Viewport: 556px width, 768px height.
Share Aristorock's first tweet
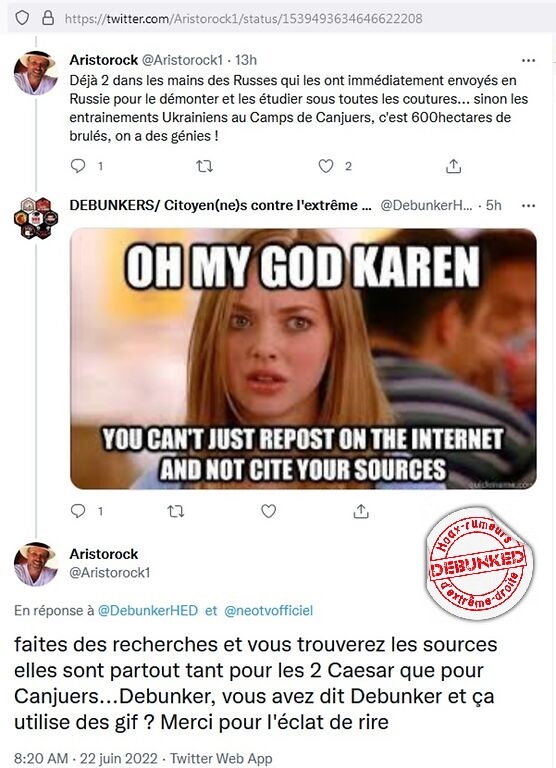(x=454, y=167)
